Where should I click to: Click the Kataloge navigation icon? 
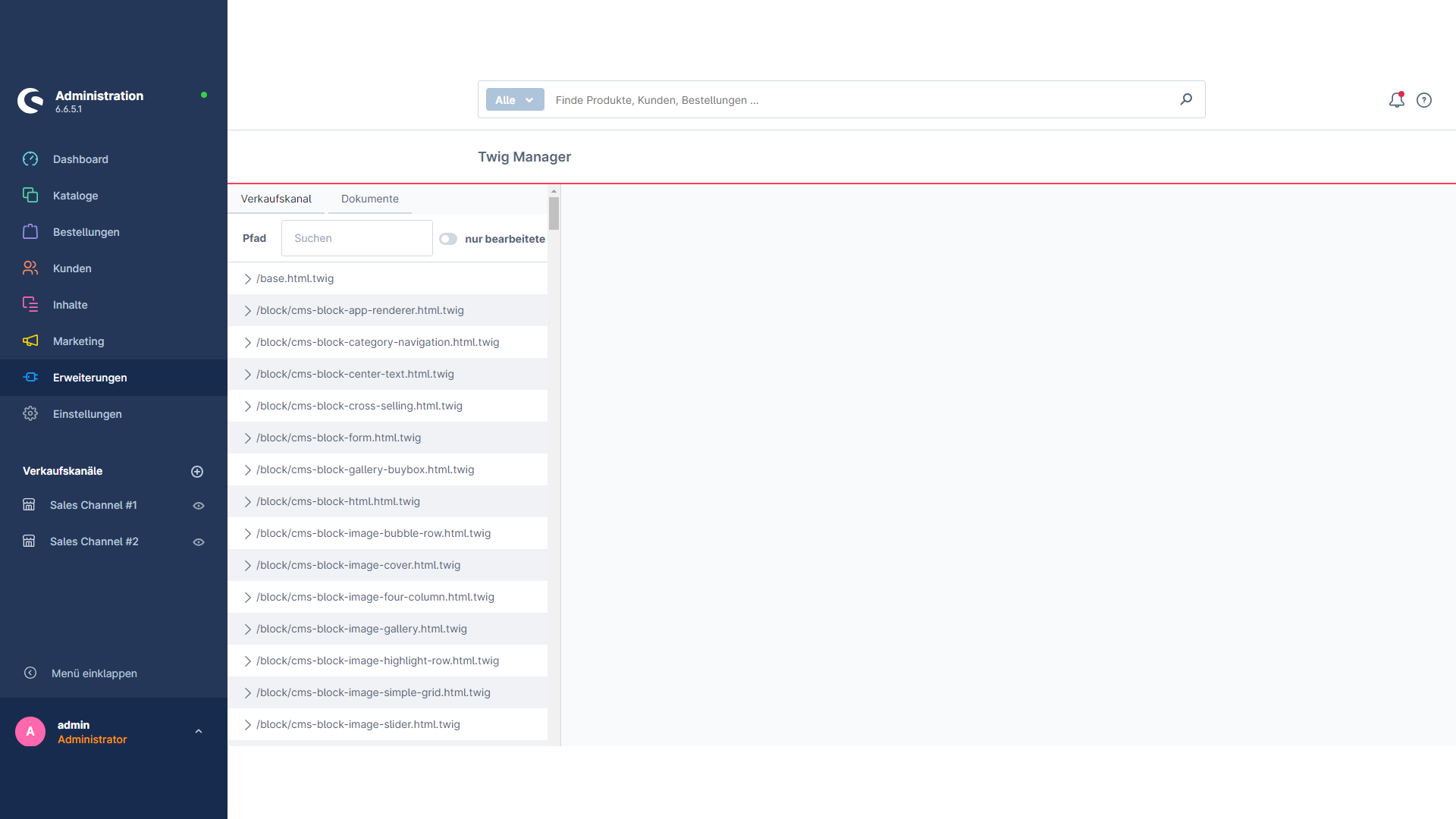[x=30, y=195]
